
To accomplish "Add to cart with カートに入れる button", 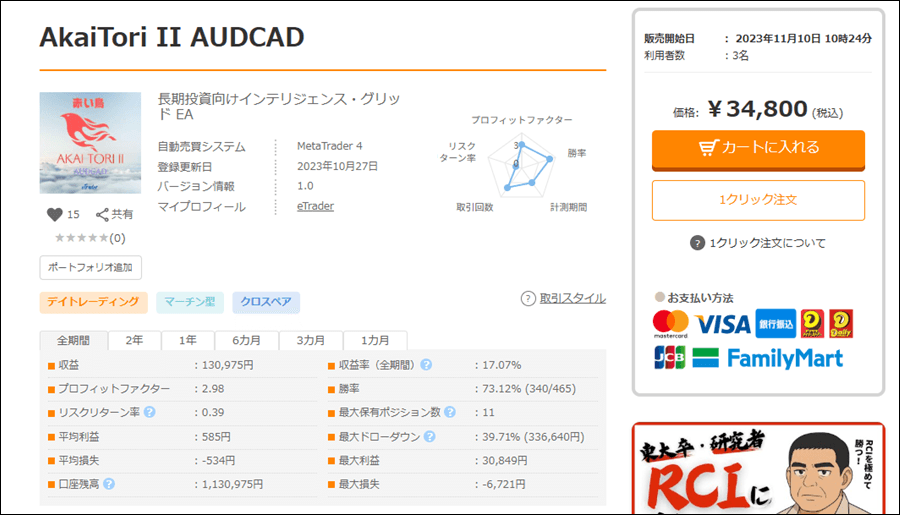I will coord(758,148).
